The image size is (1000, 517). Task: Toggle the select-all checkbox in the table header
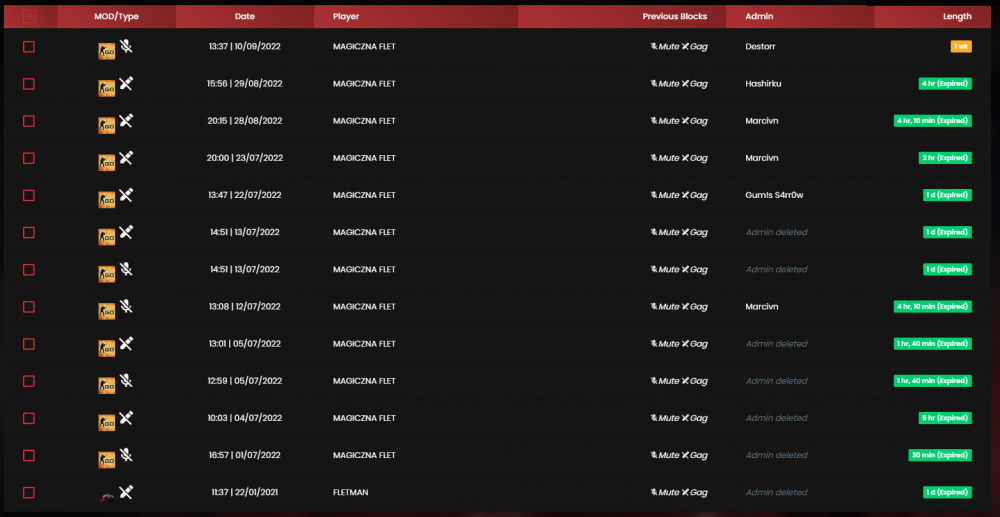pos(29,17)
